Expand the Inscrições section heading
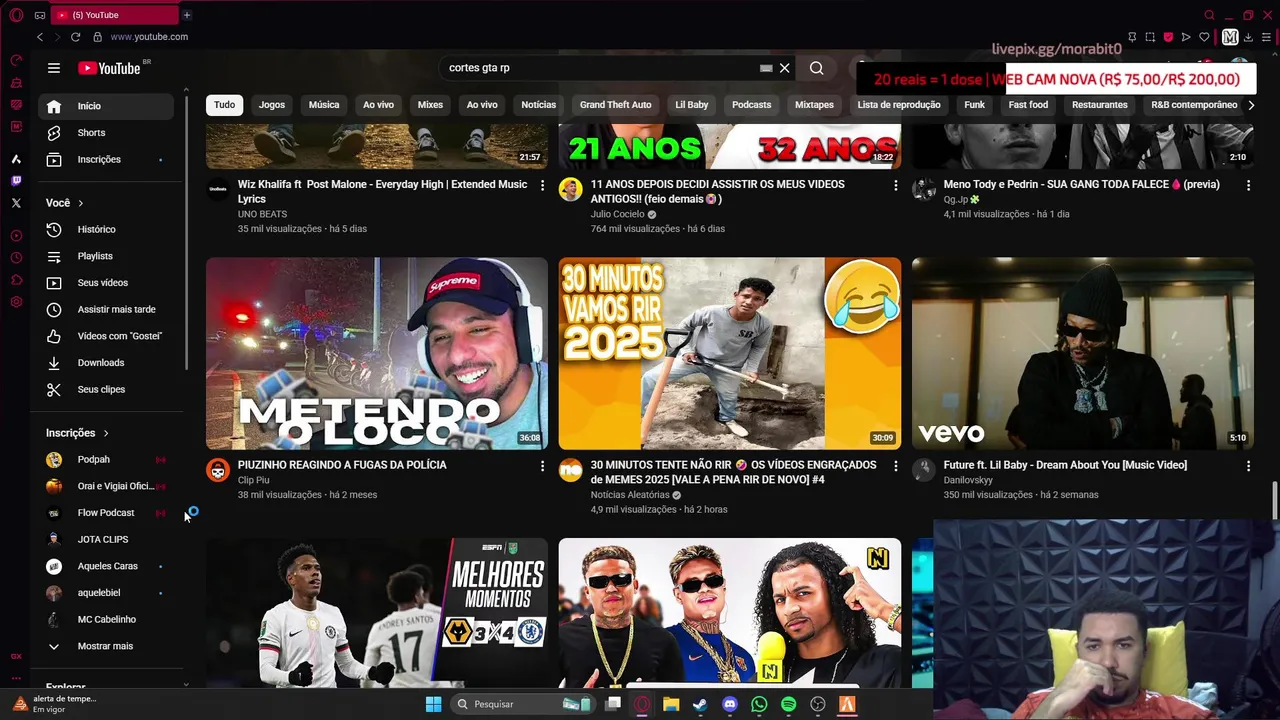The image size is (1280, 720). click(77, 433)
